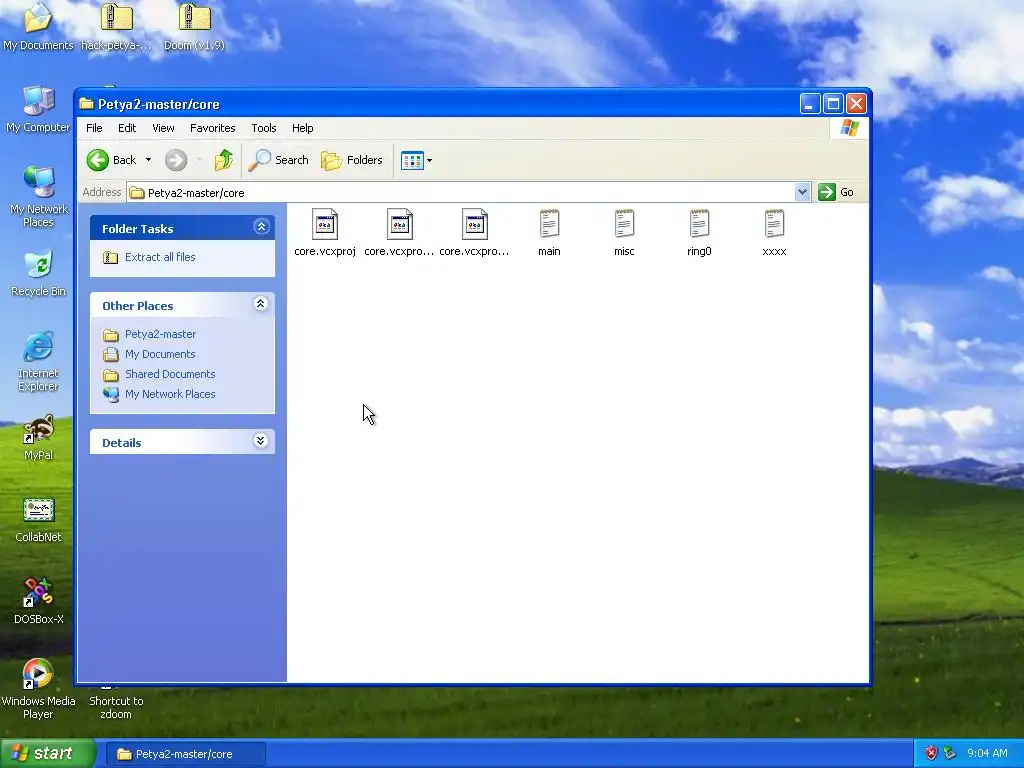
Task: Select the core.vcxproj file icon
Action: tap(325, 225)
